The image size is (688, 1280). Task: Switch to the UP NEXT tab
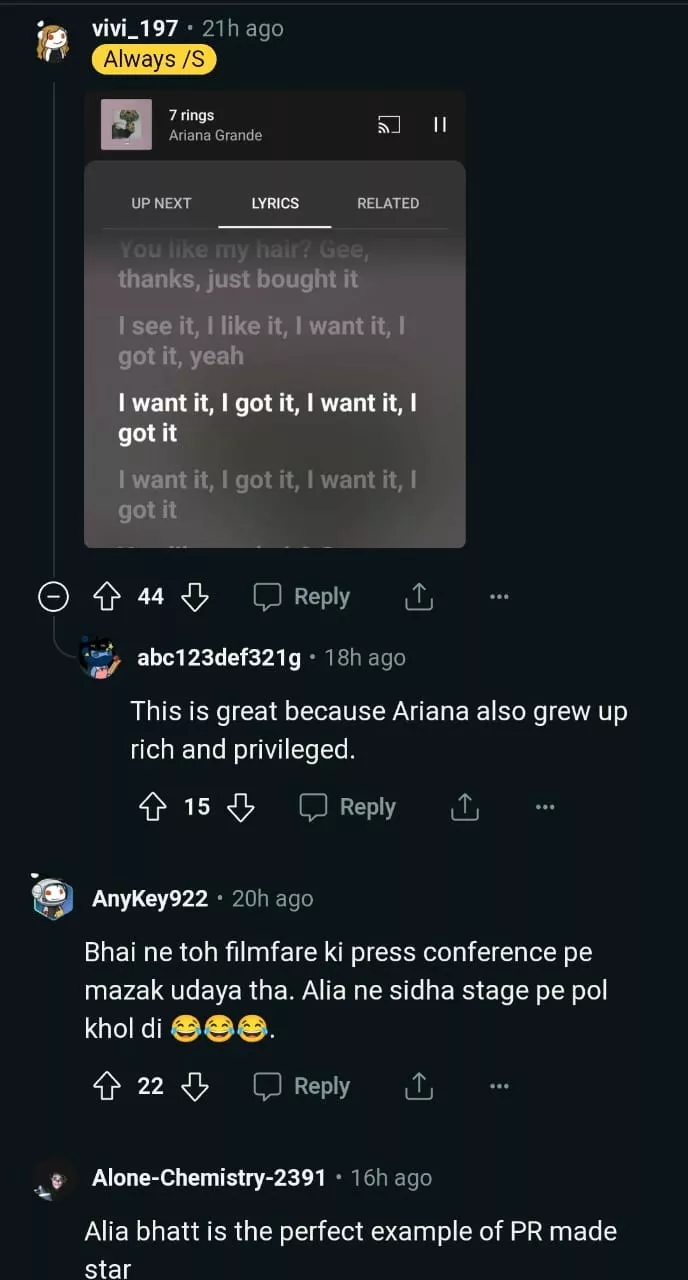click(x=161, y=203)
